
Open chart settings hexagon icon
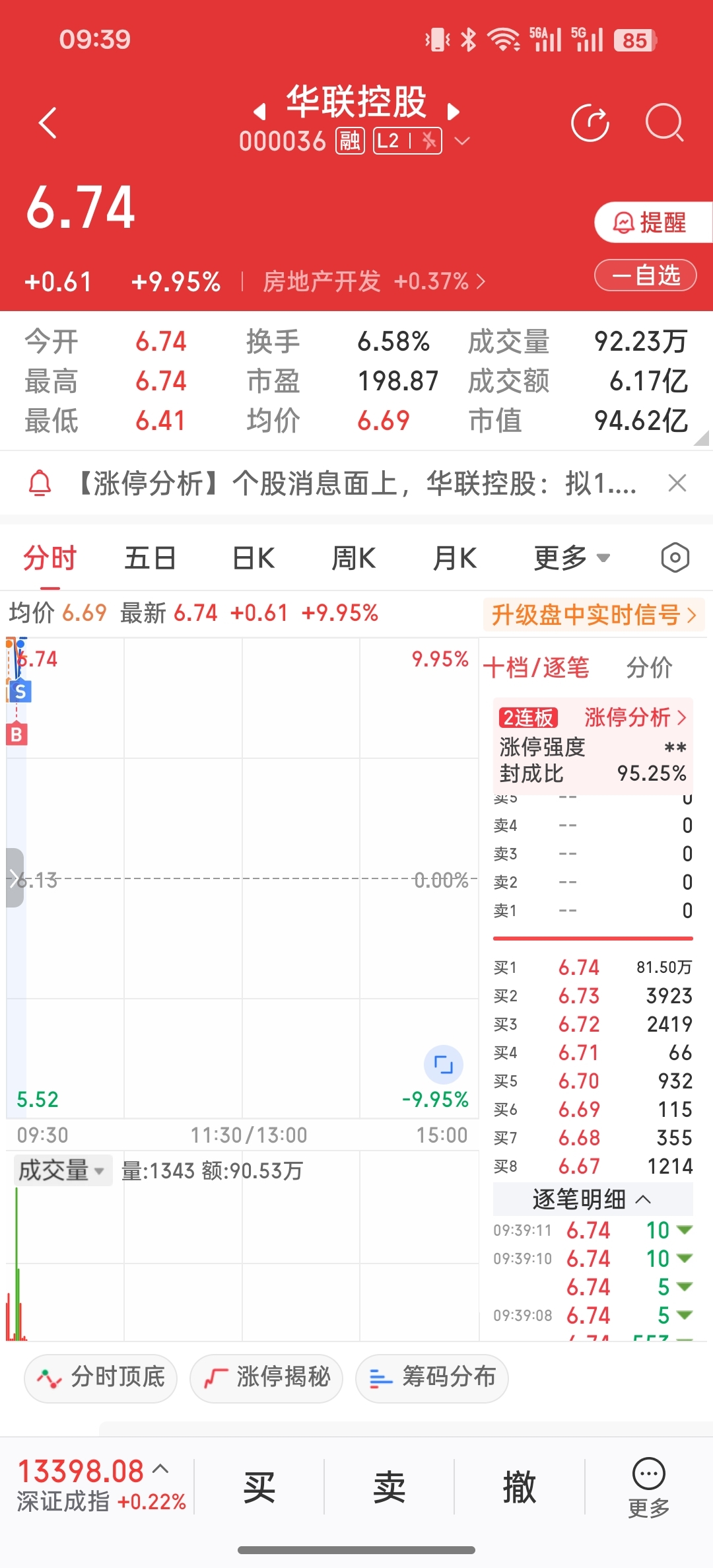click(675, 559)
